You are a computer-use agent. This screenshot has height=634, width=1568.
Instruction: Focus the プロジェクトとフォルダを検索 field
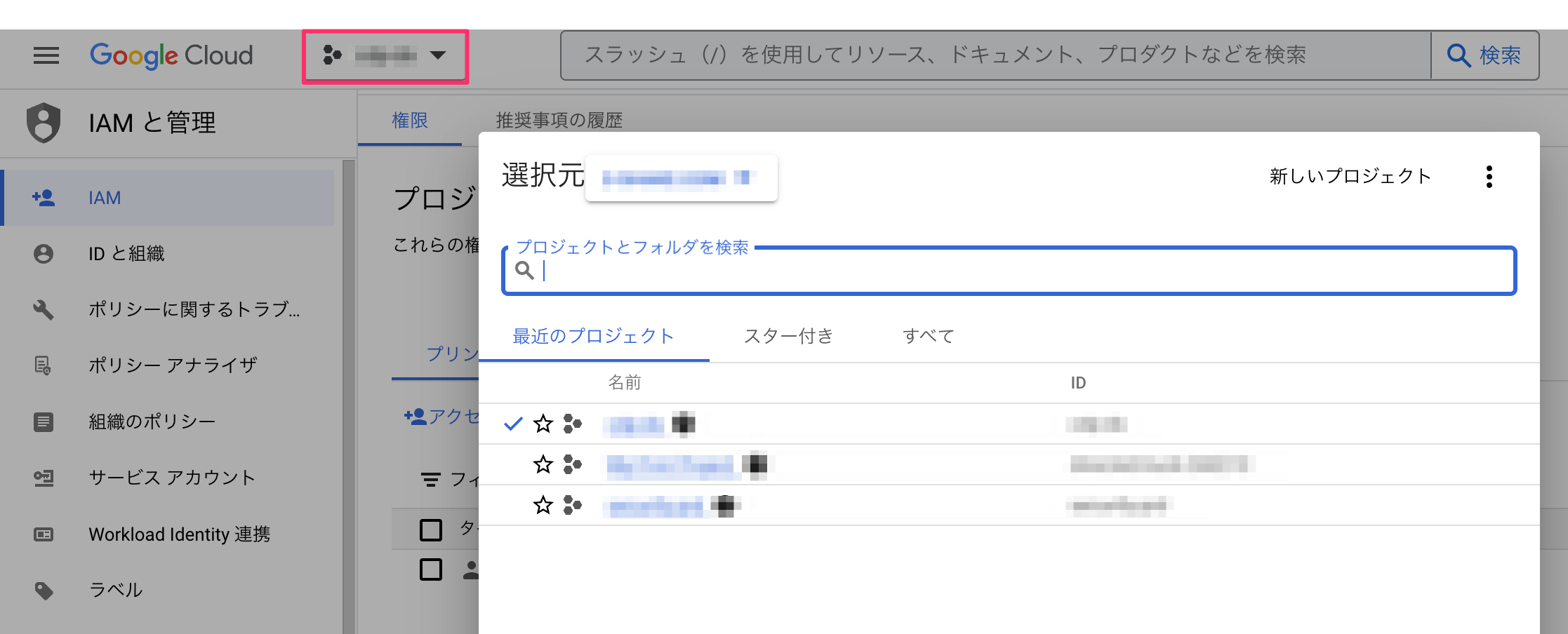pyautogui.click(x=1009, y=271)
